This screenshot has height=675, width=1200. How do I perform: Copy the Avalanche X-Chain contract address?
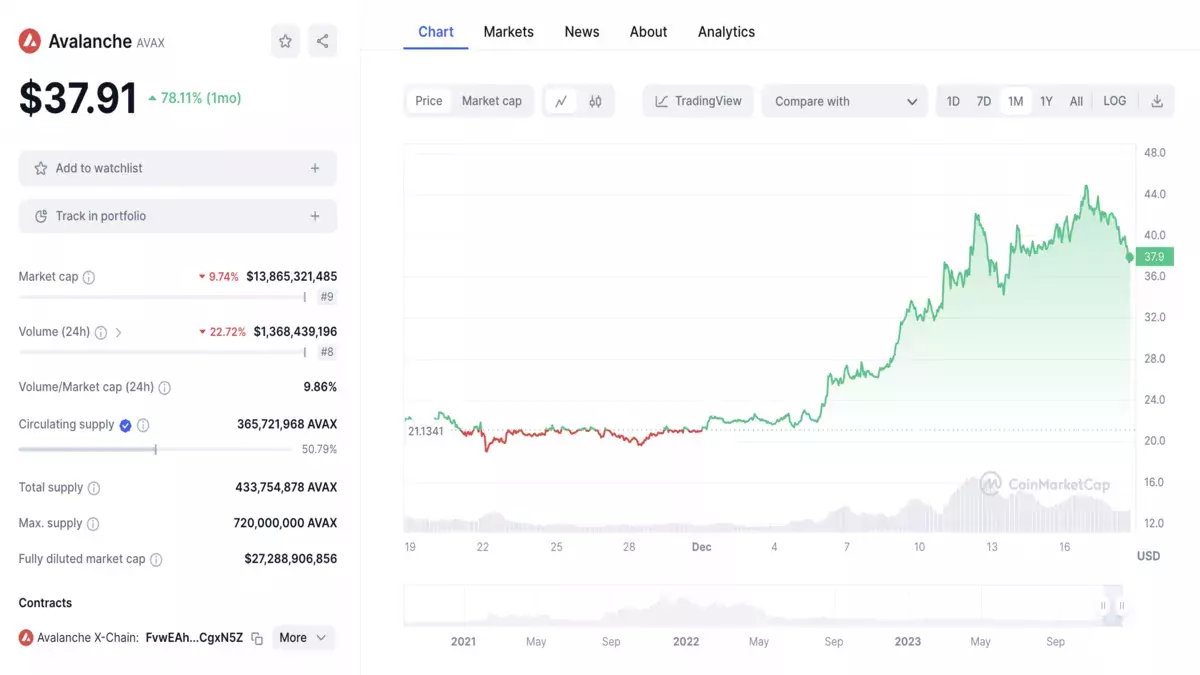pos(257,638)
